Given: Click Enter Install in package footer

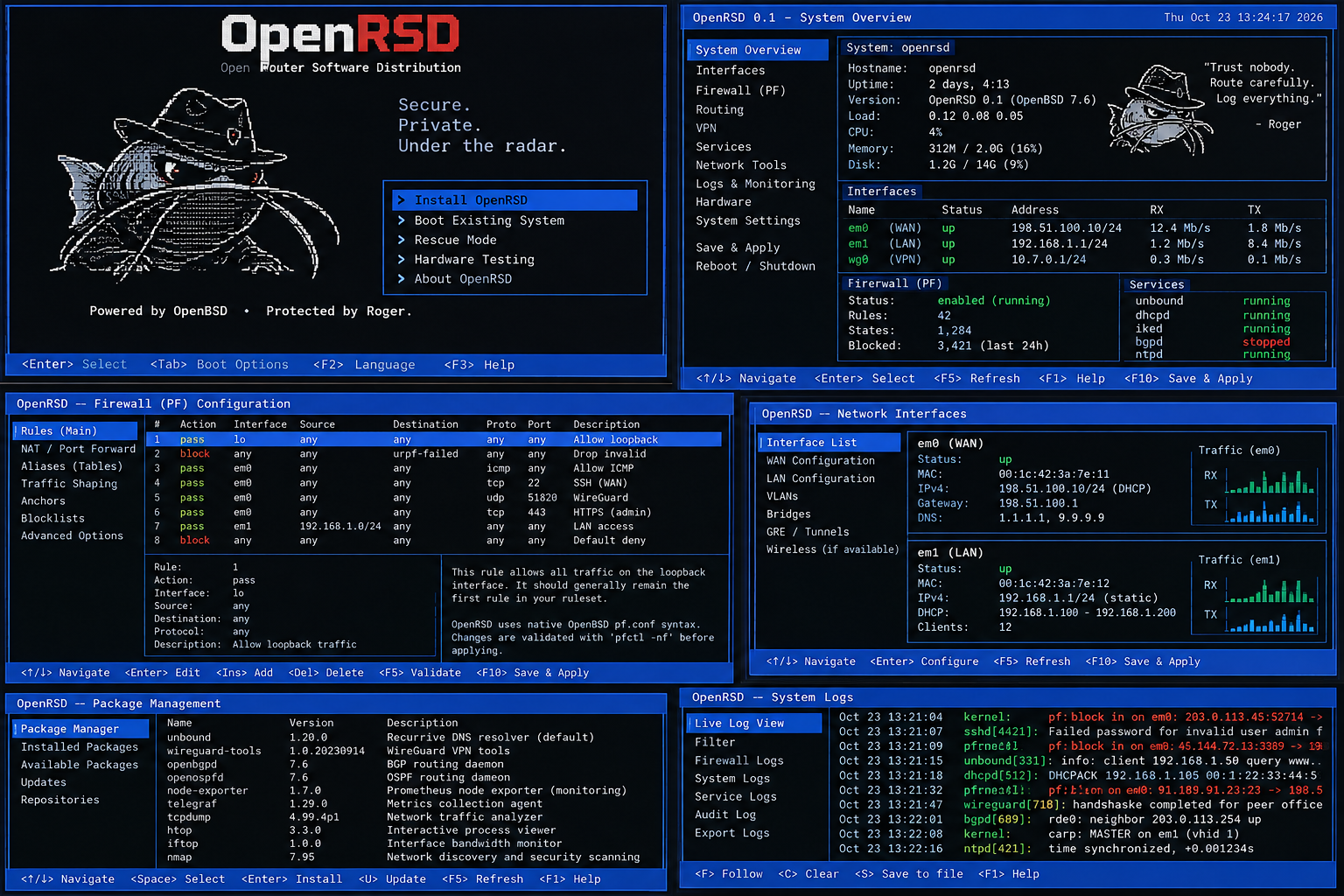Looking at the screenshot, I should (x=291, y=879).
